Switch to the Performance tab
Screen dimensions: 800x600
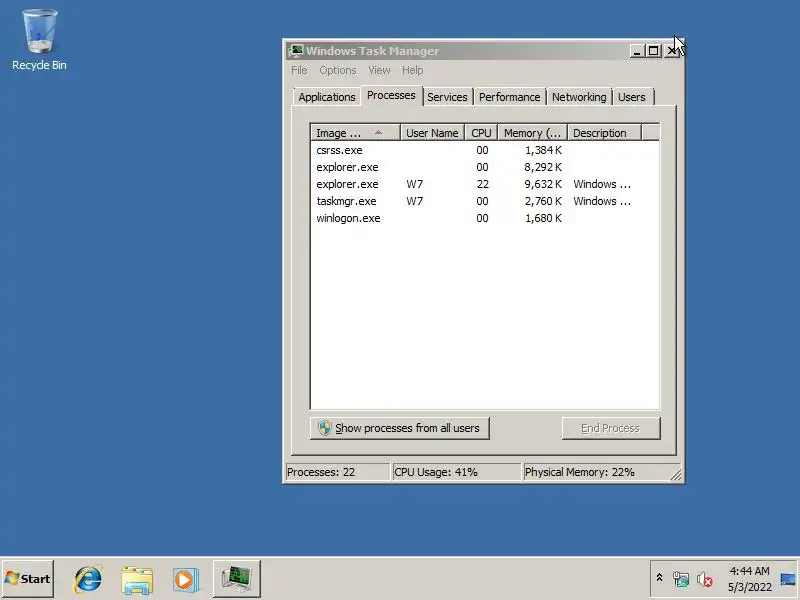click(509, 97)
